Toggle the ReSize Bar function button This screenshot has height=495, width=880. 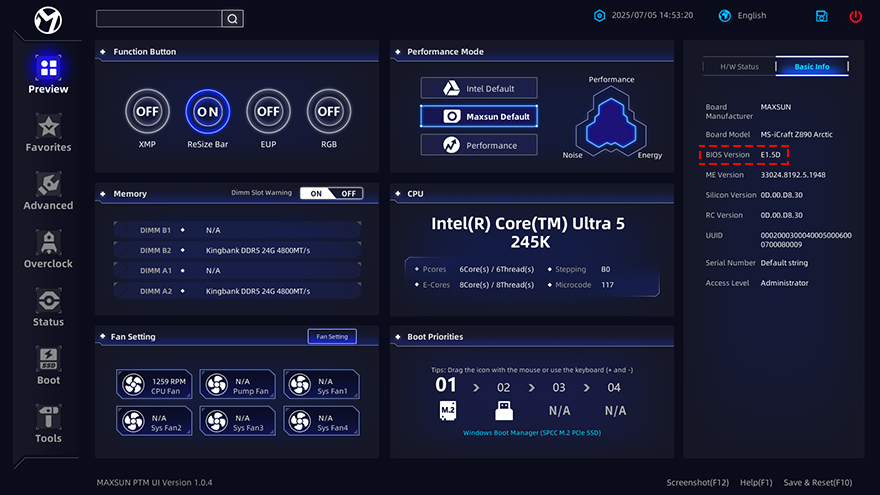coord(208,112)
